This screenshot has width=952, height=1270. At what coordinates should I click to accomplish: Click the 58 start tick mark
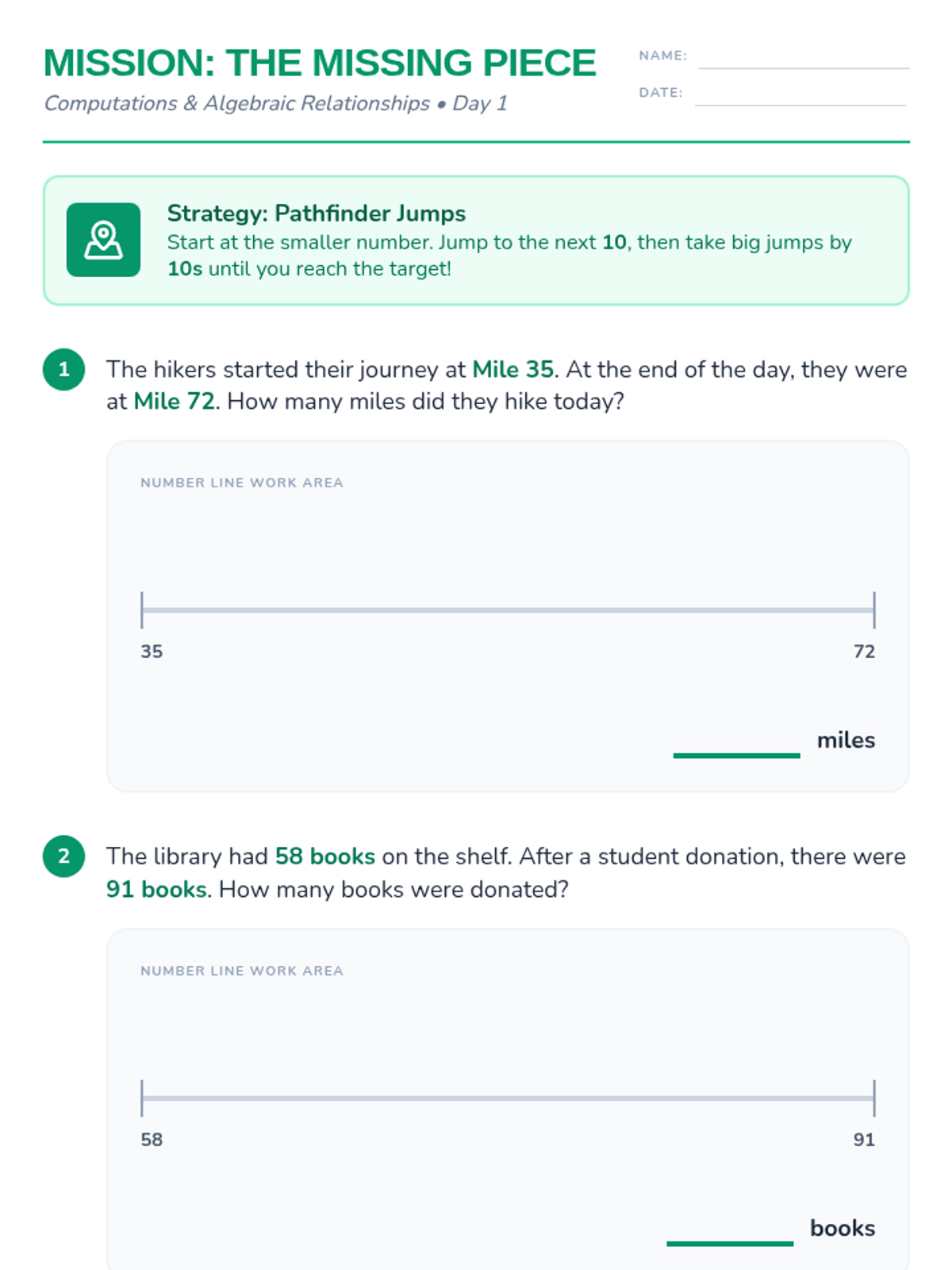(x=142, y=1098)
